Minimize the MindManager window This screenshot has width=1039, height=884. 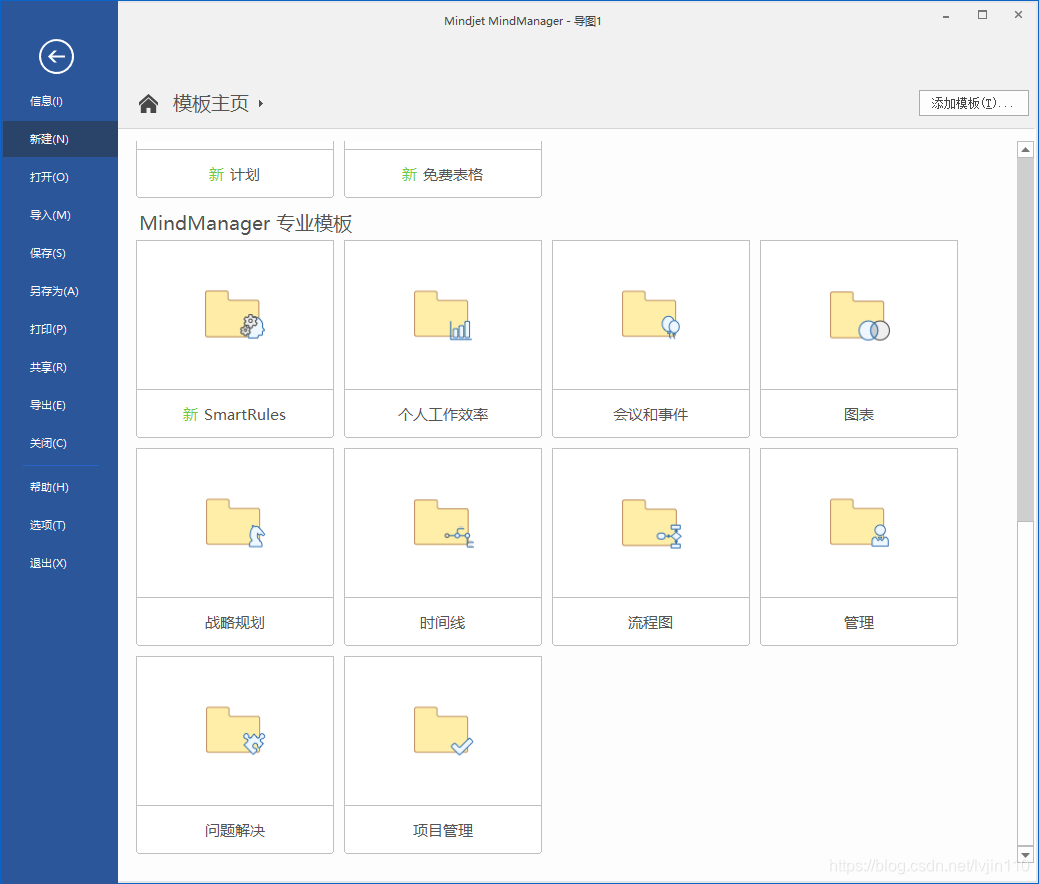click(946, 16)
